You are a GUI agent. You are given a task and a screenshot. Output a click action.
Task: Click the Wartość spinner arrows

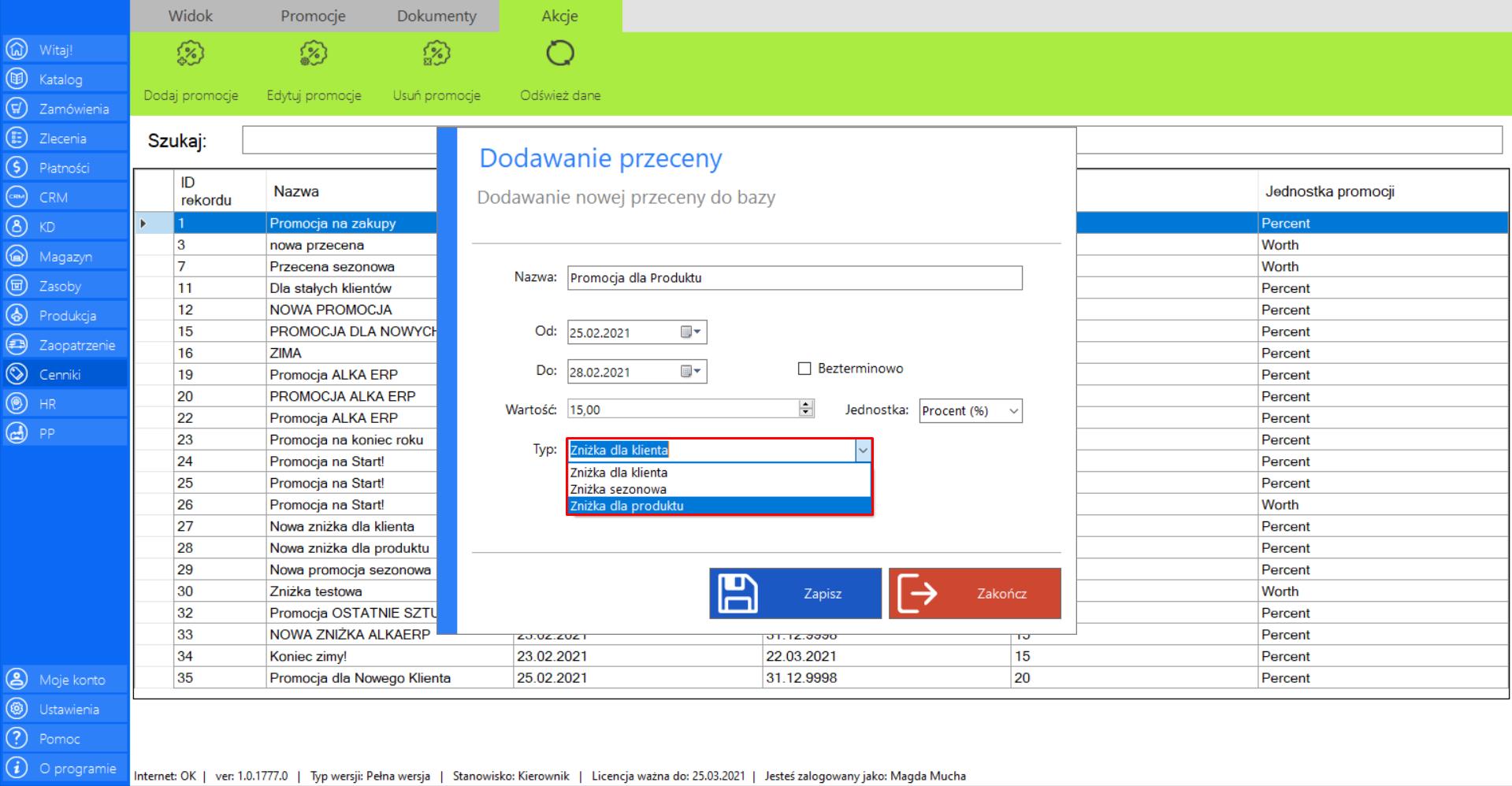click(x=805, y=409)
